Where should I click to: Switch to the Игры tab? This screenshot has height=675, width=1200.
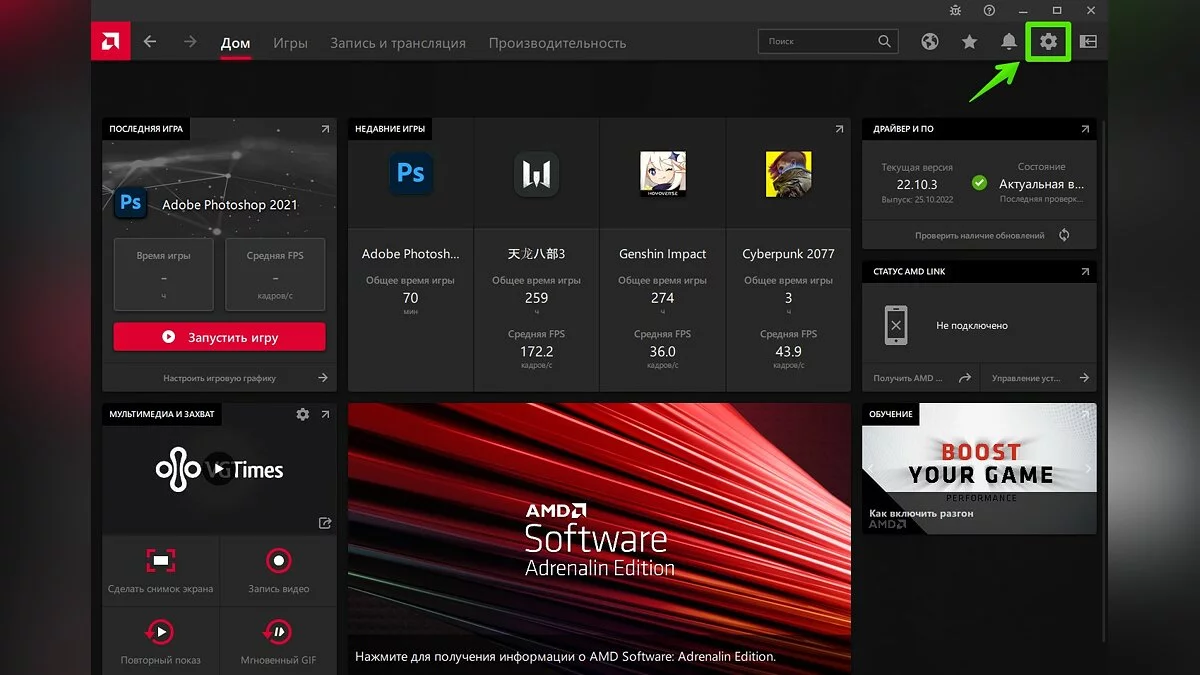point(290,43)
